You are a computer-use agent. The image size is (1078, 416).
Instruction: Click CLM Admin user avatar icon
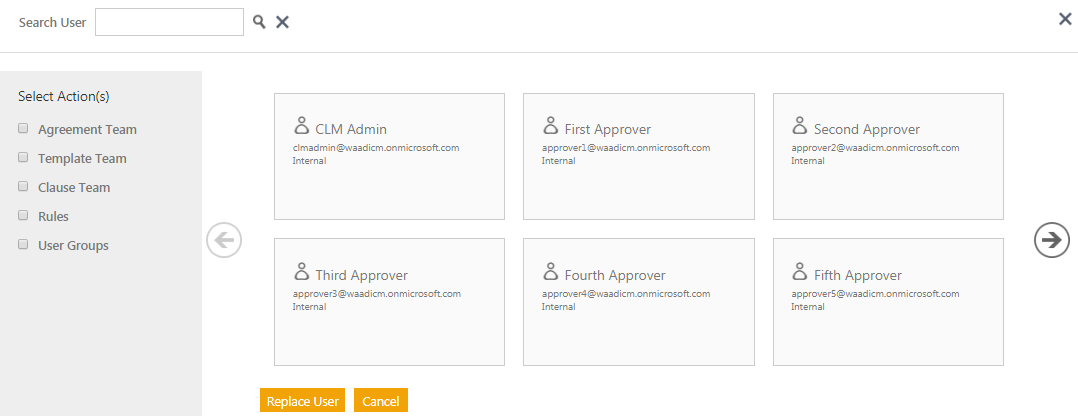coord(301,126)
